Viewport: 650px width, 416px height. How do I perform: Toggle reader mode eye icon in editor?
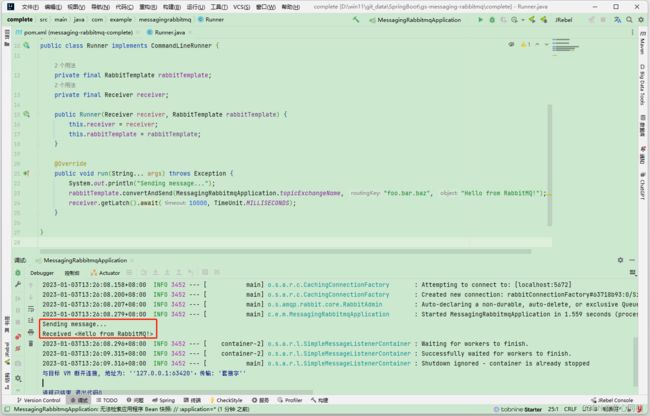click(512, 44)
